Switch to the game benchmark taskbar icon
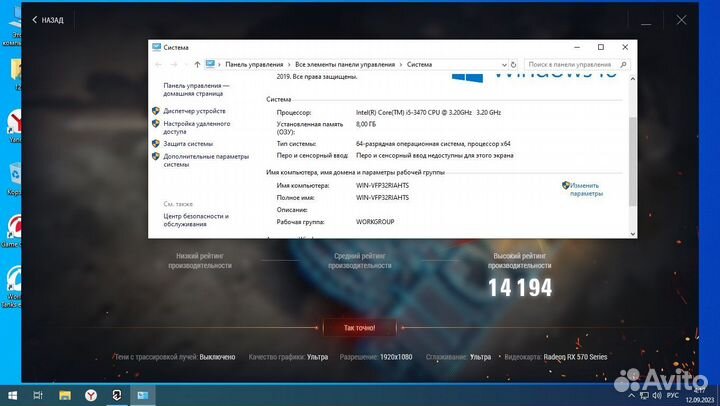 [117, 395]
